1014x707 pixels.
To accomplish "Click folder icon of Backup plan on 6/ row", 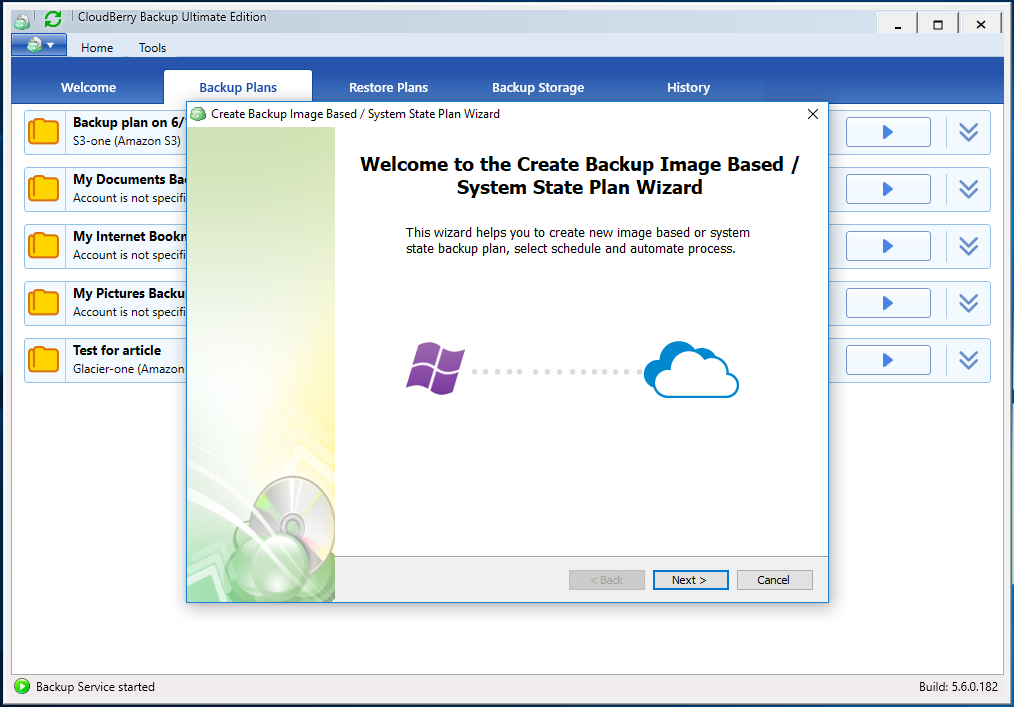I will click(44, 132).
